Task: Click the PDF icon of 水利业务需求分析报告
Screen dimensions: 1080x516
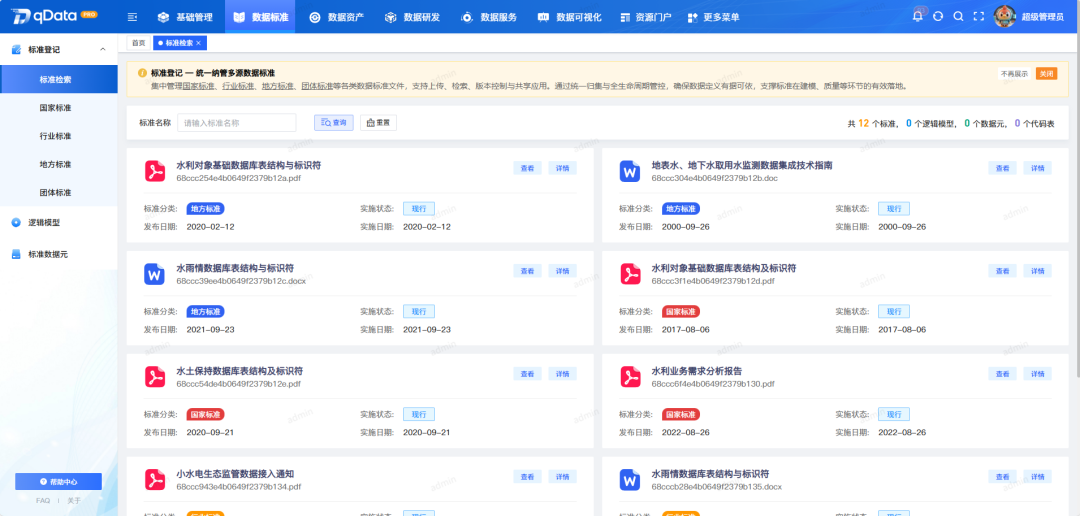Action: [630, 378]
